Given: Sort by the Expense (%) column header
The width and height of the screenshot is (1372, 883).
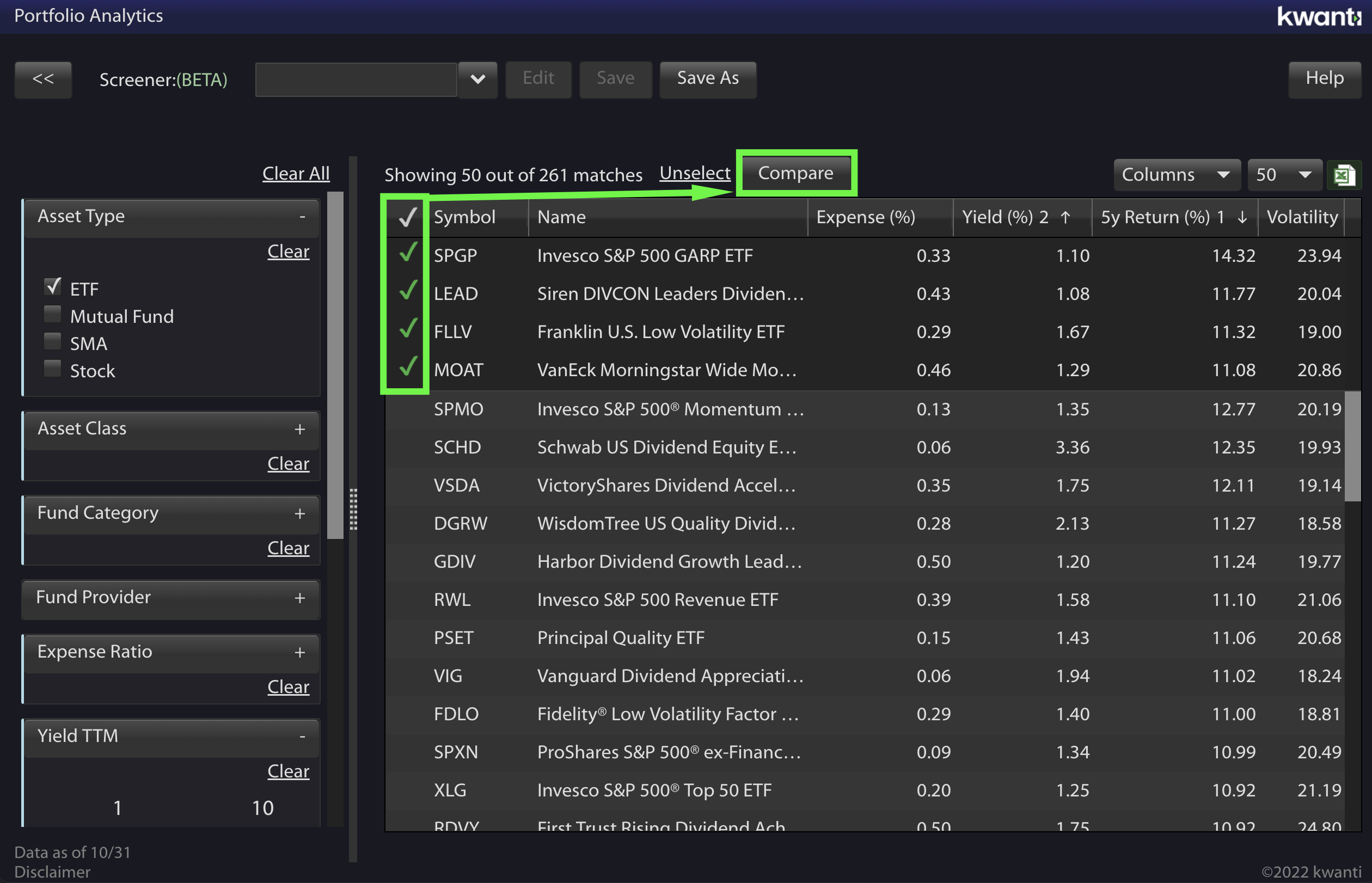Looking at the screenshot, I should coord(880,217).
